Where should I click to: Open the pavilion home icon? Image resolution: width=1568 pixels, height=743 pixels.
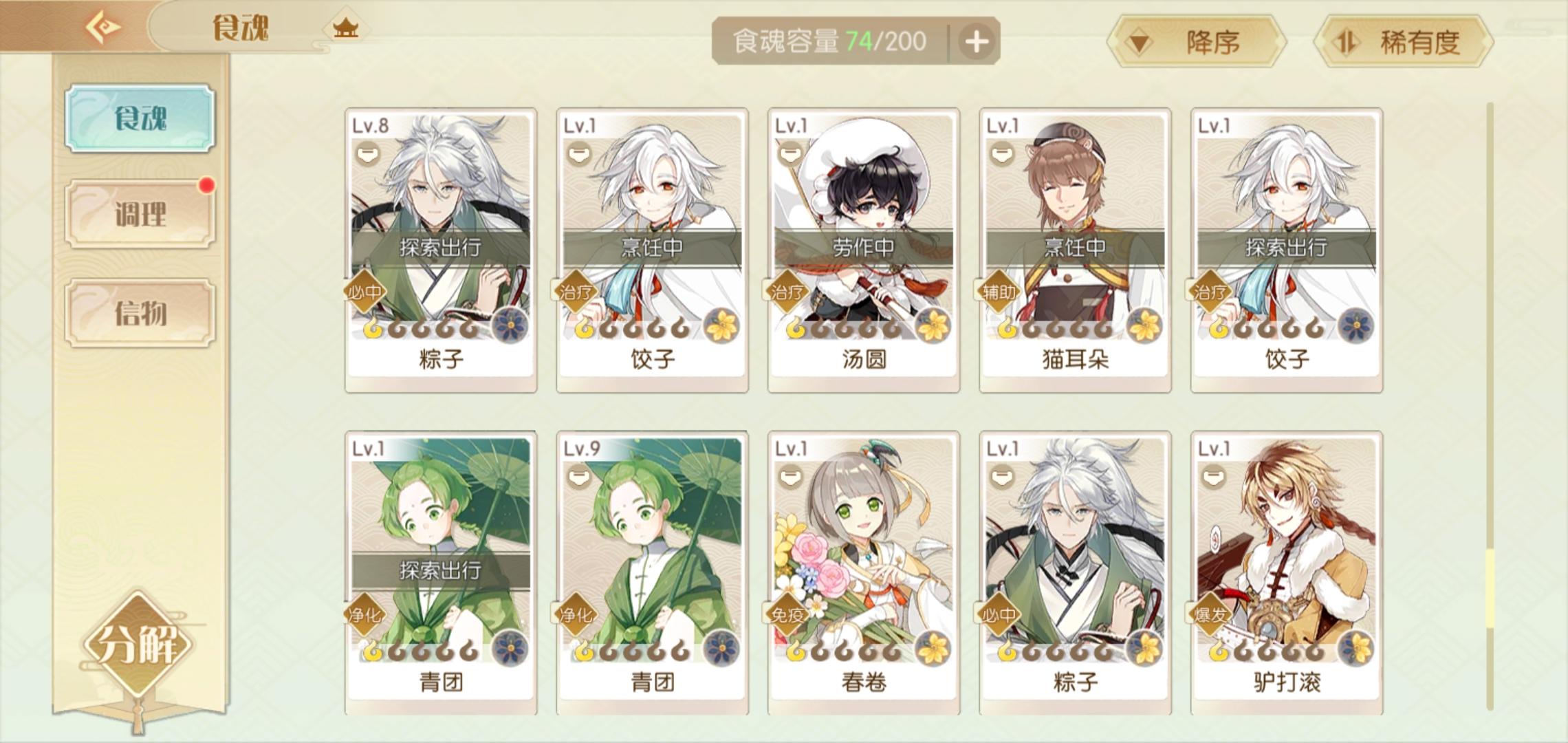[345, 29]
